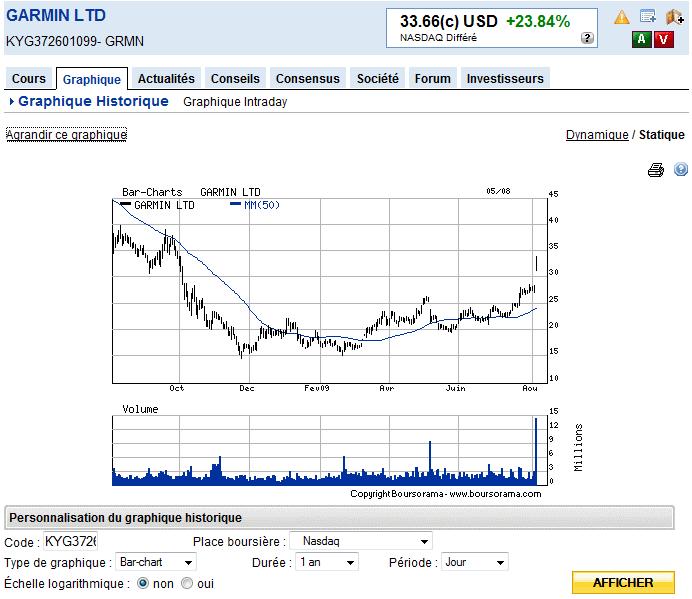The image size is (692, 599).
Task: Select logarithmic scale 'non' radio
Action: tap(143, 584)
